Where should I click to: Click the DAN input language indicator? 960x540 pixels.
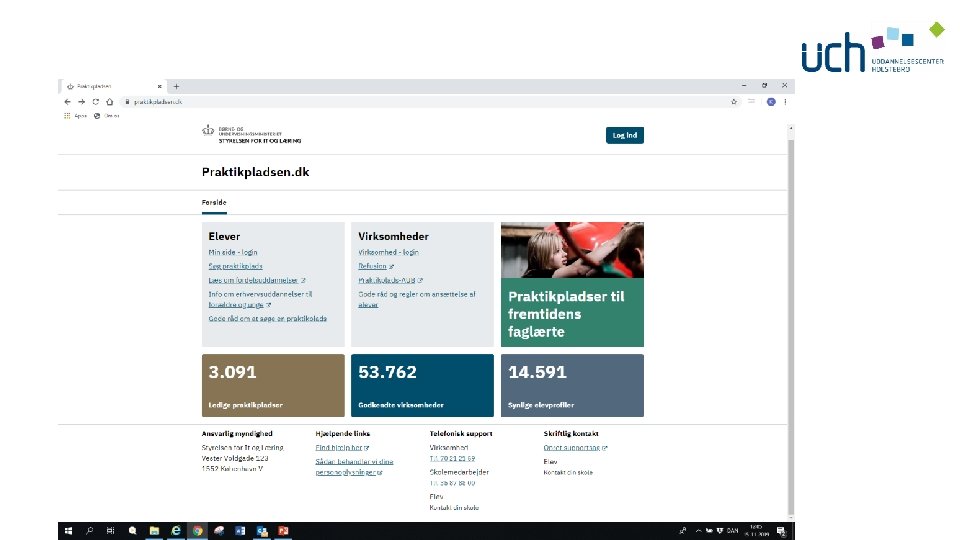(x=732, y=531)
